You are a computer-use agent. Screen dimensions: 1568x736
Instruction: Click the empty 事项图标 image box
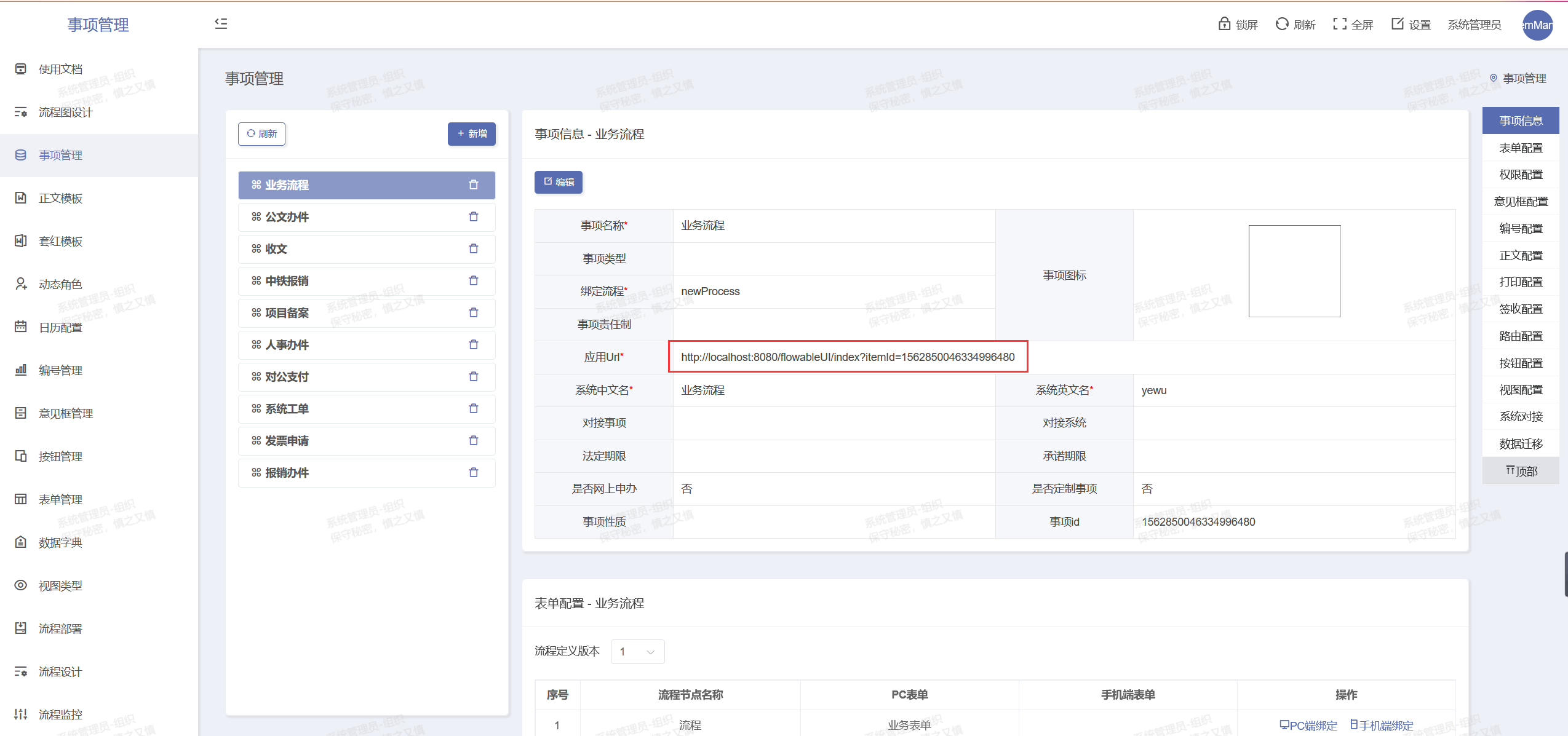tap(1294, 271)
